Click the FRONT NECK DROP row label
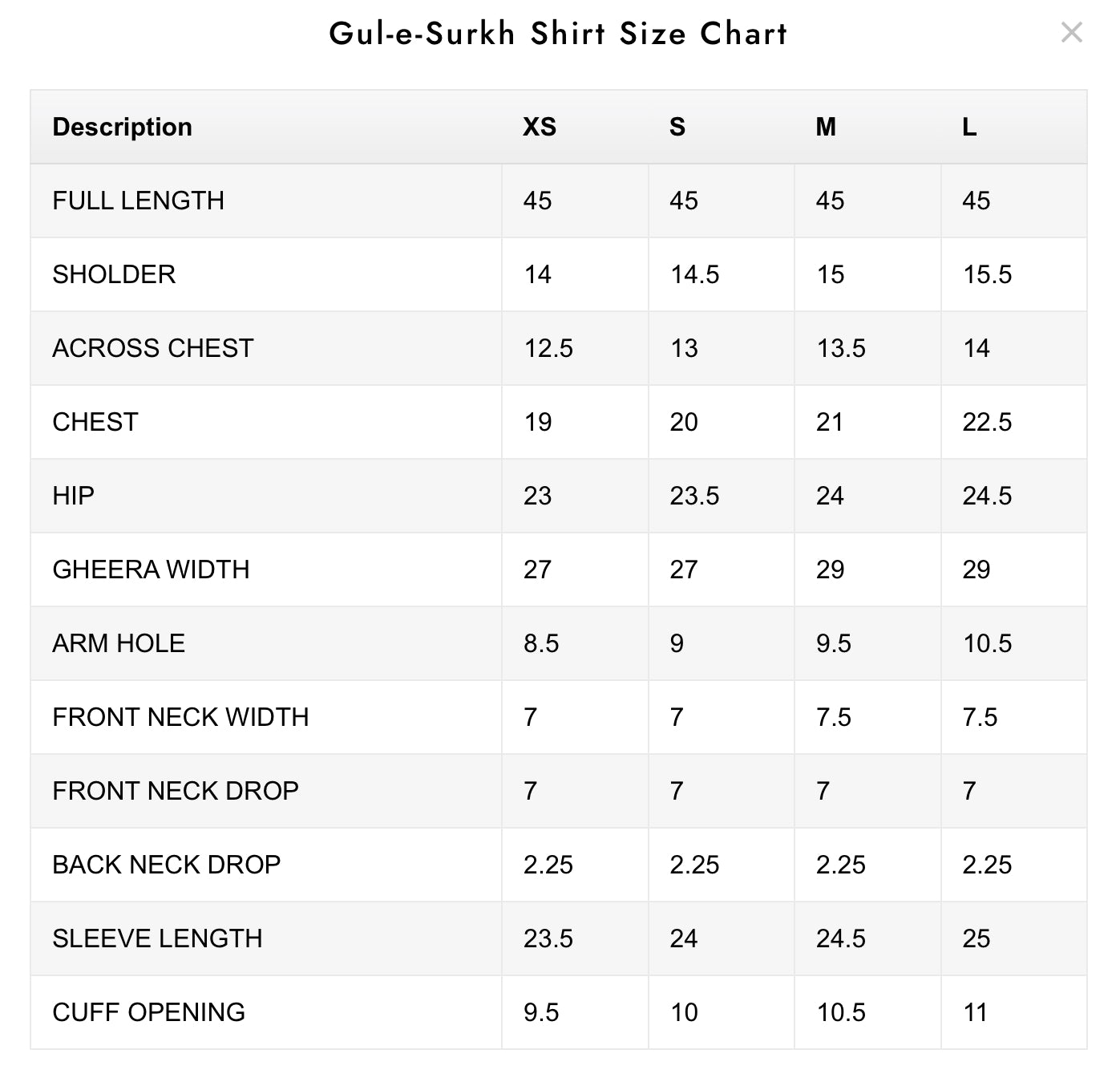Image resolution: width=1120 pixels, height=1074 pixels. coord(176,791)
